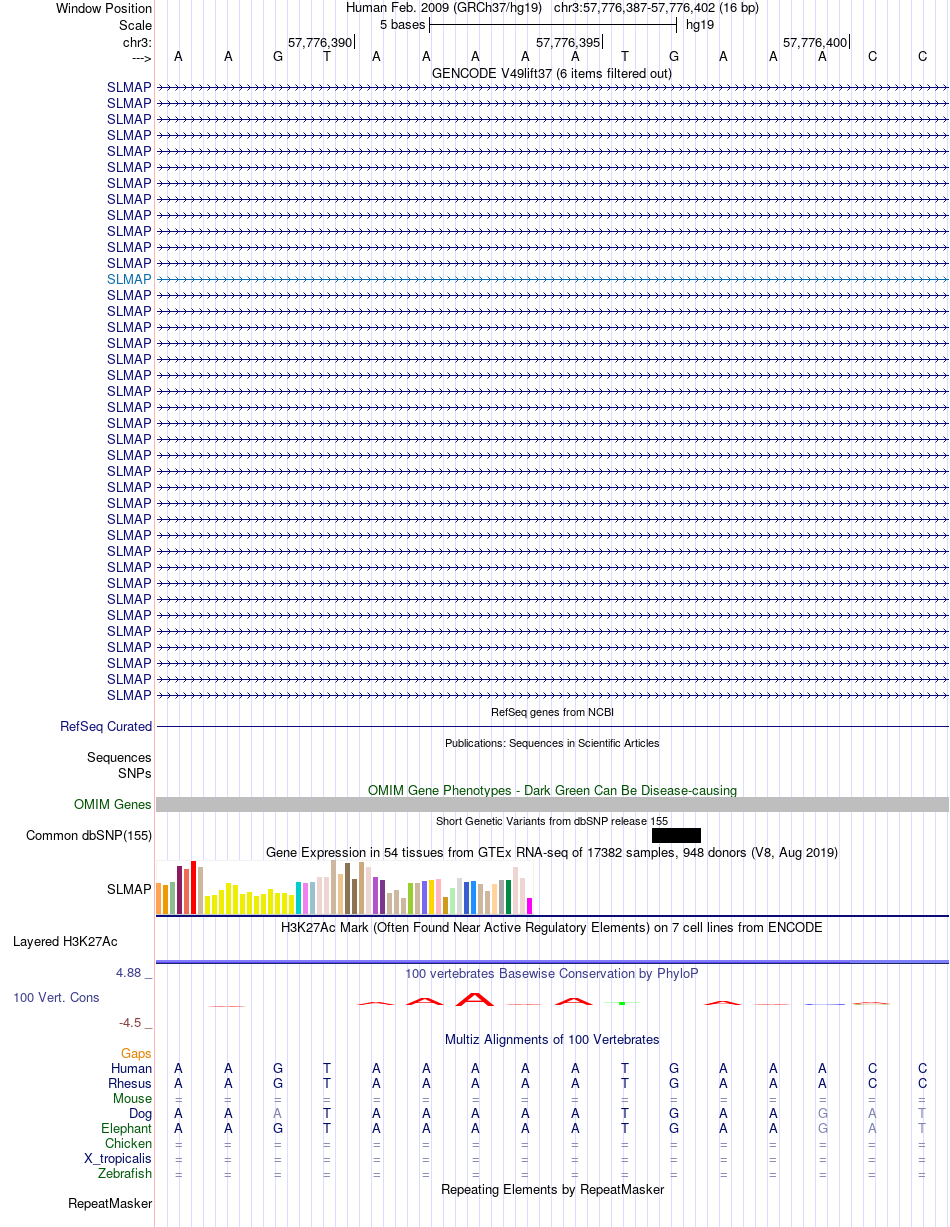Click the '5 bases' scale bar text
This screenshot has height=1227, width=950.
pos(402,24)
